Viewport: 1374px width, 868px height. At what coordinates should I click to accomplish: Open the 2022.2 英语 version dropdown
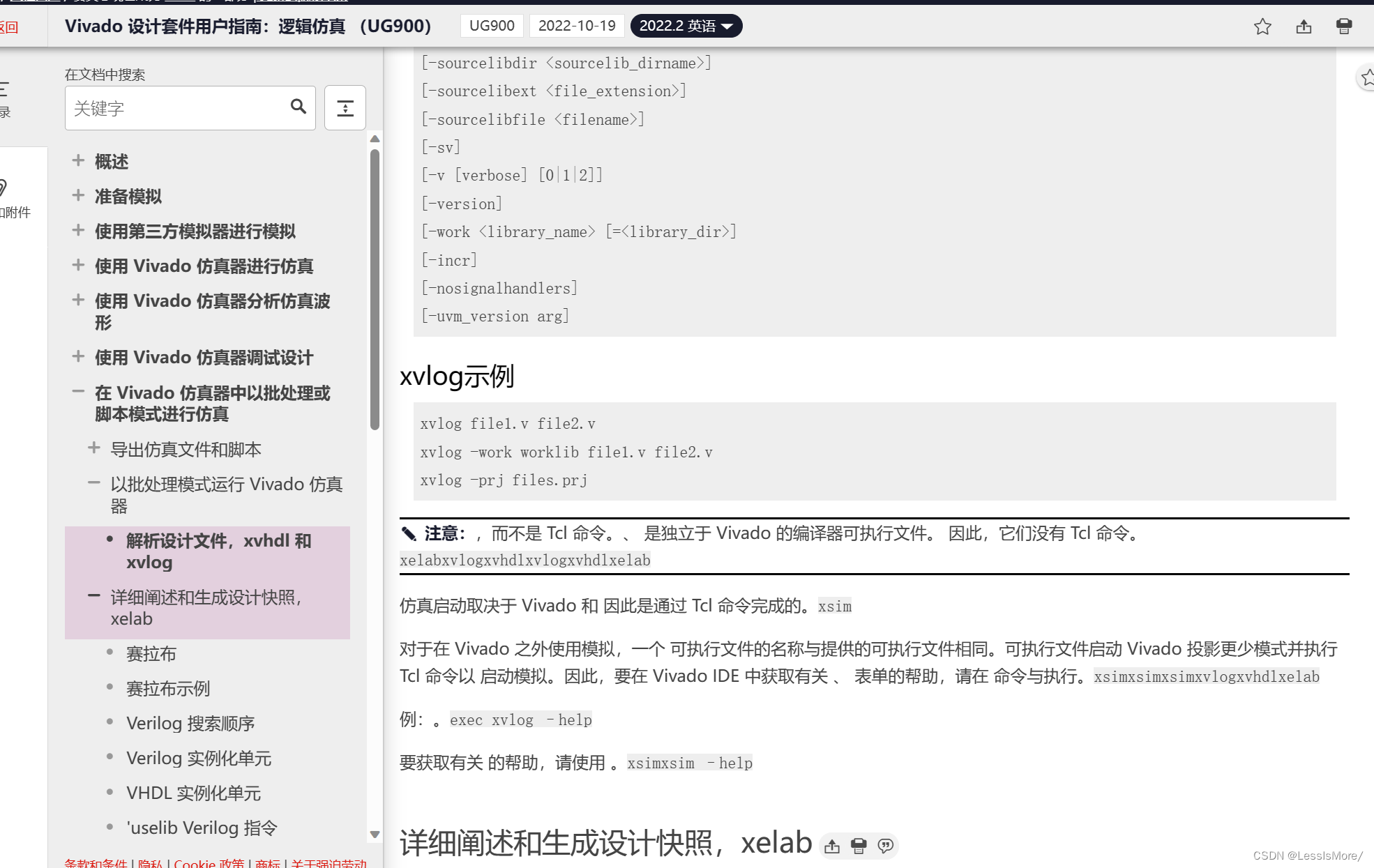click(686, 26)
